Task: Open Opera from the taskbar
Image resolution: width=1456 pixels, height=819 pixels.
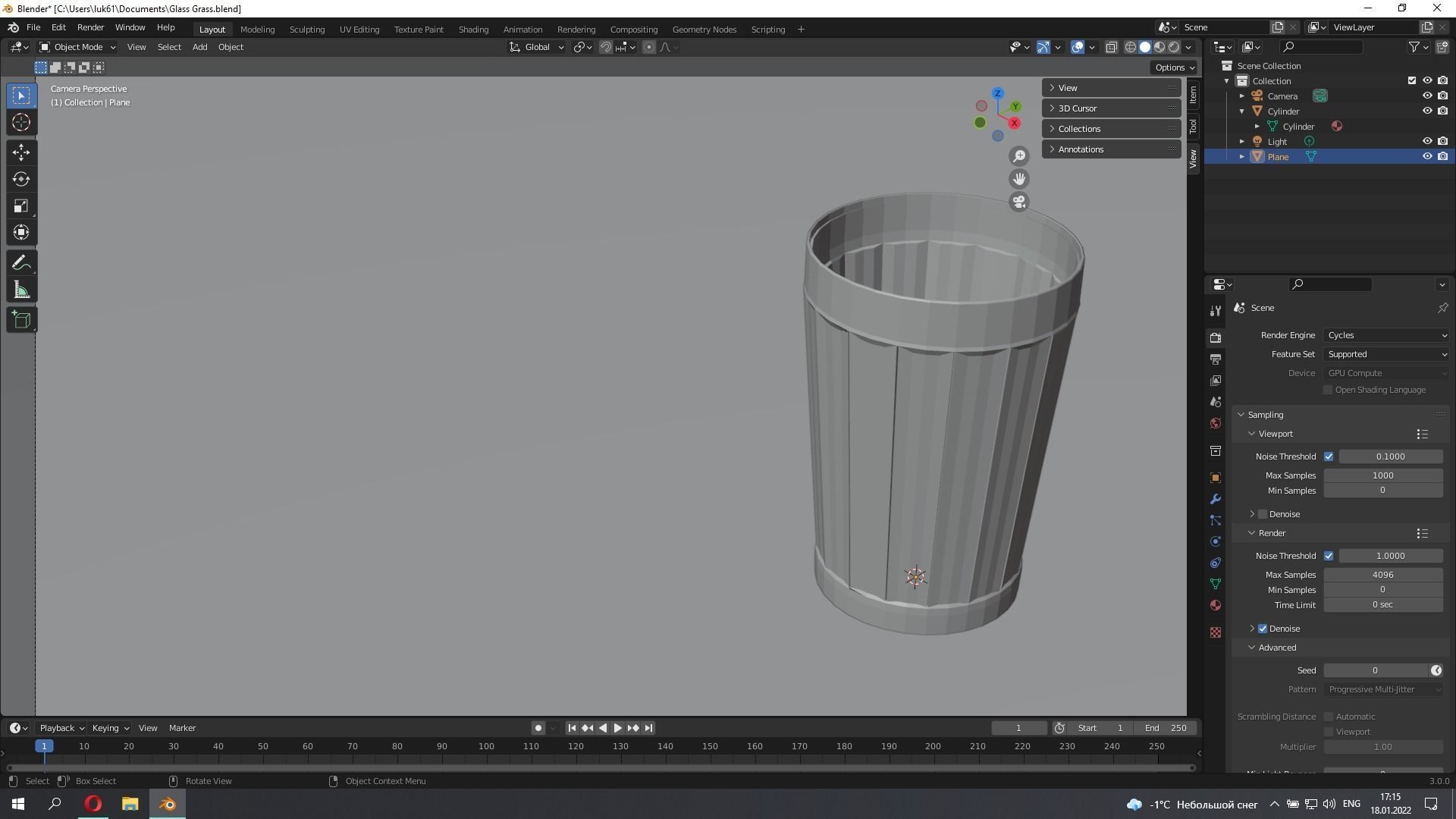Action: click(93, 804)
